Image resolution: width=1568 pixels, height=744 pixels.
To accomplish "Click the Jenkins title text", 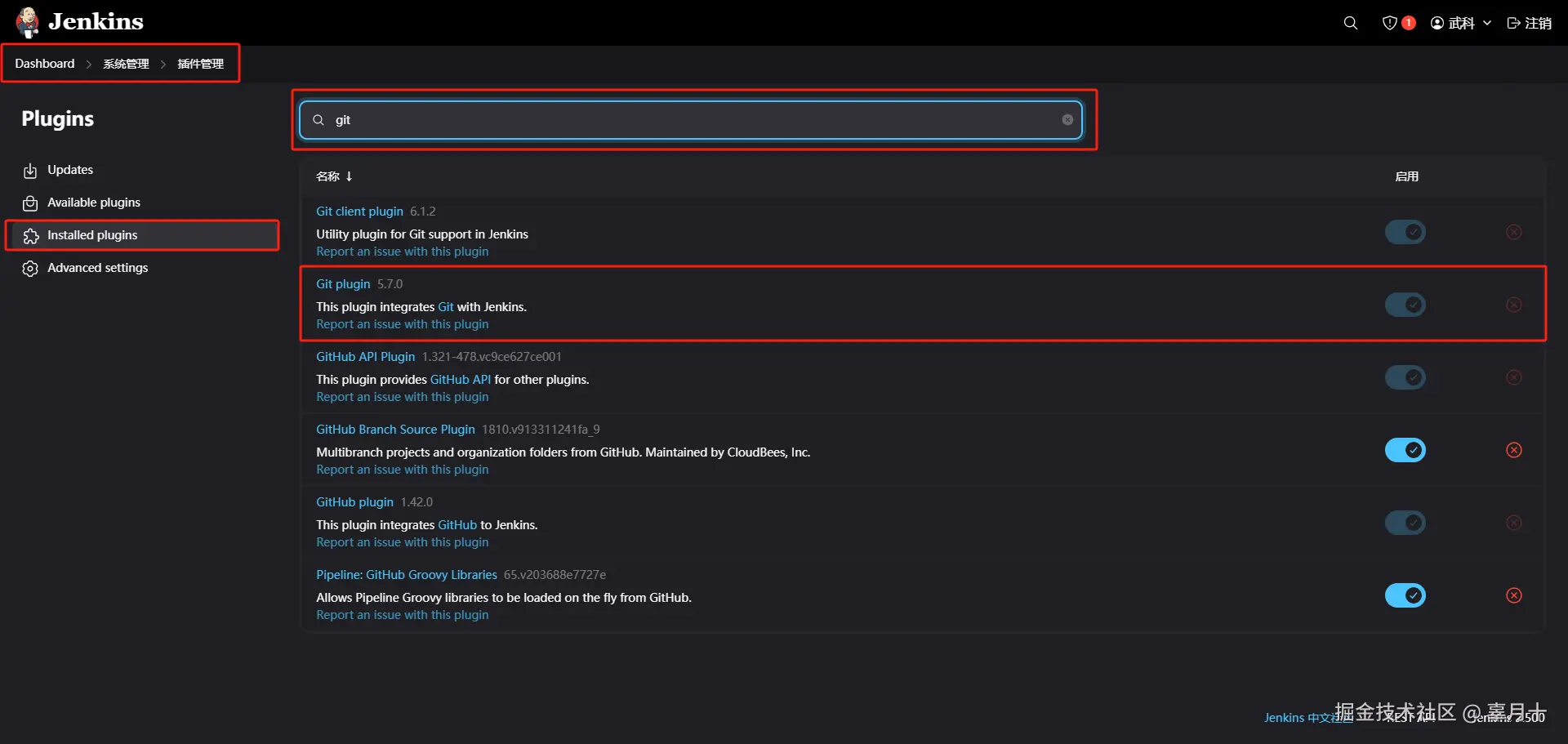I will pyautogui.click(x=96, y=22).
